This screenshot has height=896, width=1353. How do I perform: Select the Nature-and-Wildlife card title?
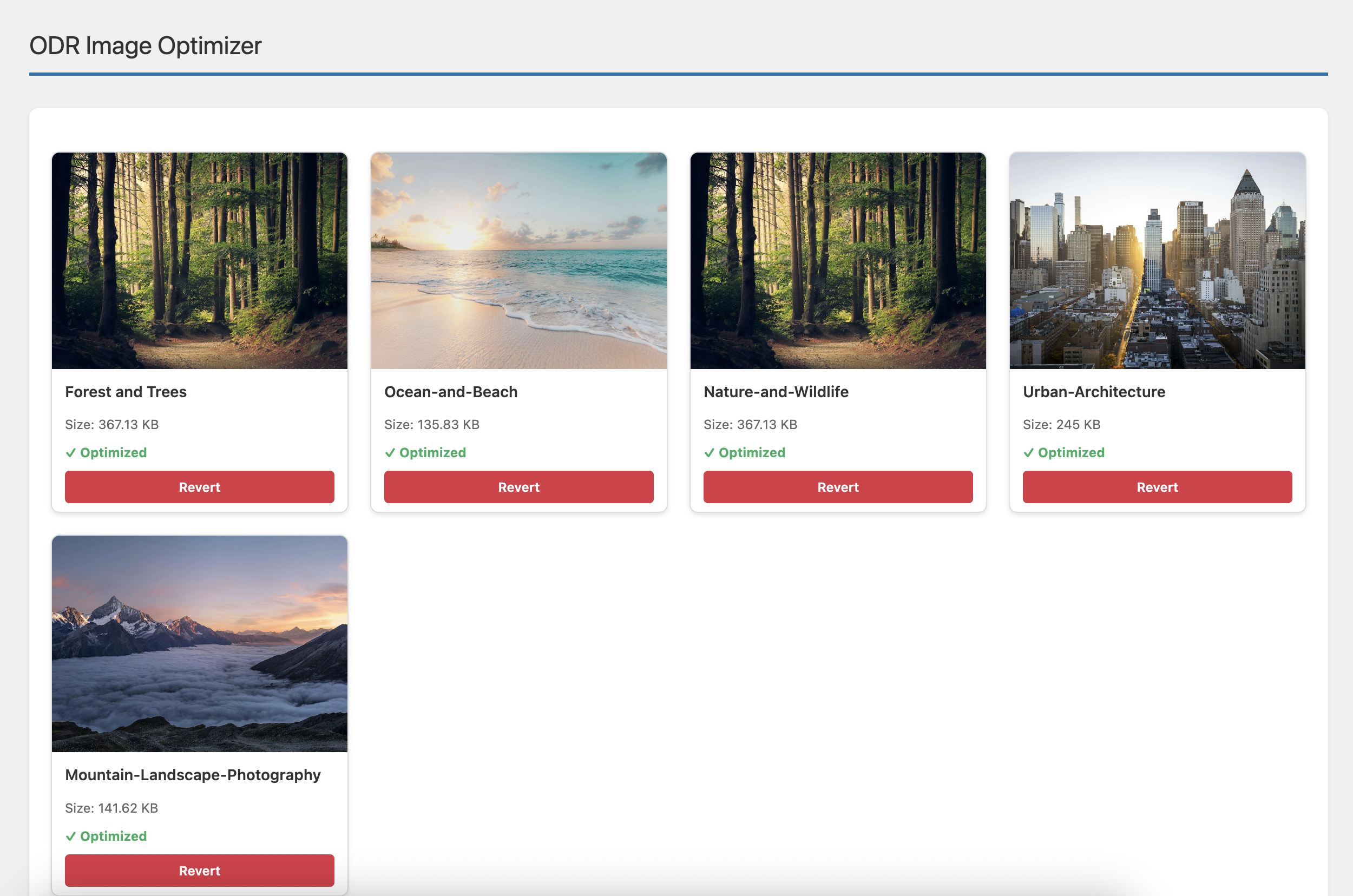(x=776, y=391)
